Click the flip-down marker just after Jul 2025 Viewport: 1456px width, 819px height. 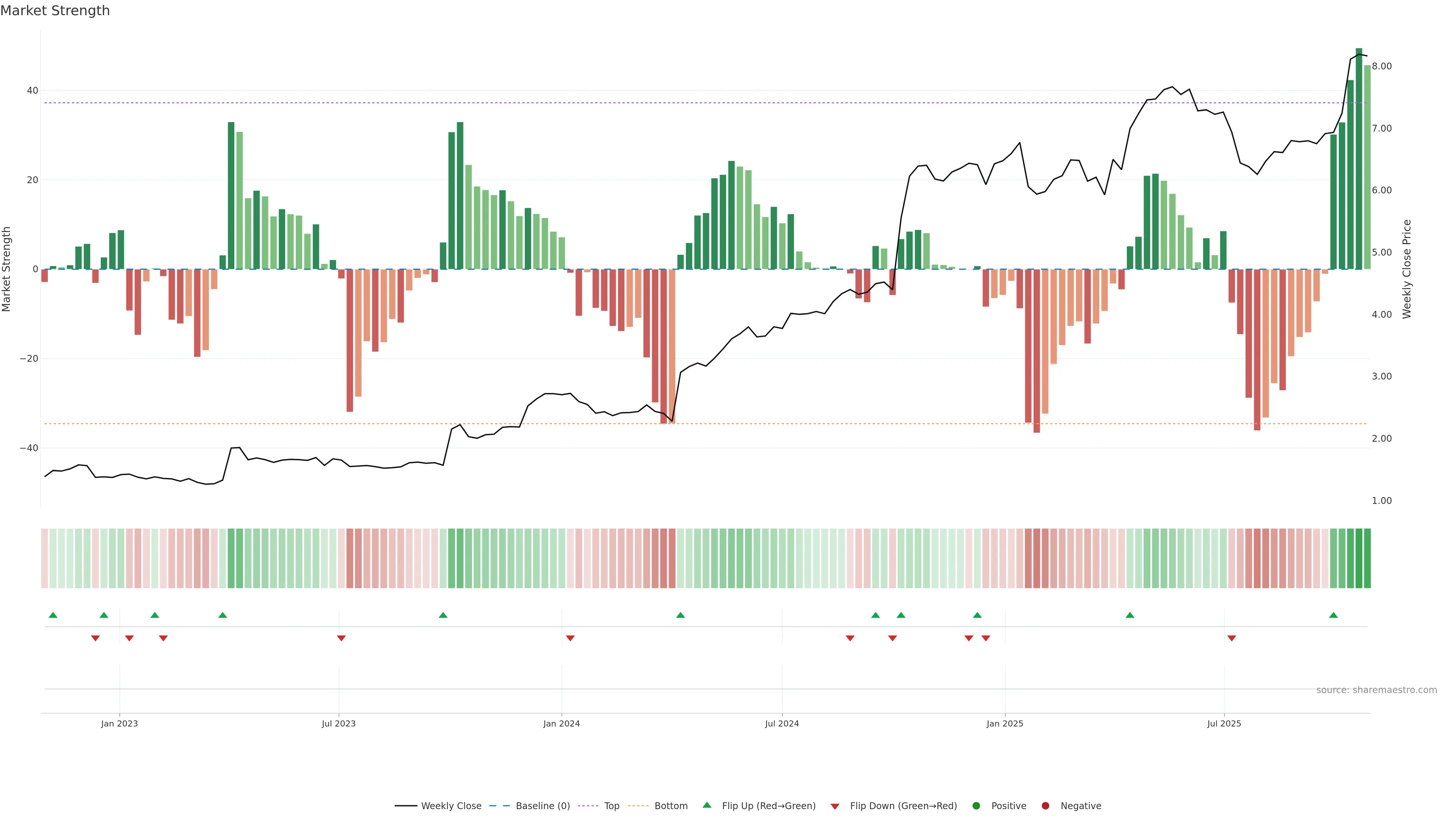point(1232,638)
